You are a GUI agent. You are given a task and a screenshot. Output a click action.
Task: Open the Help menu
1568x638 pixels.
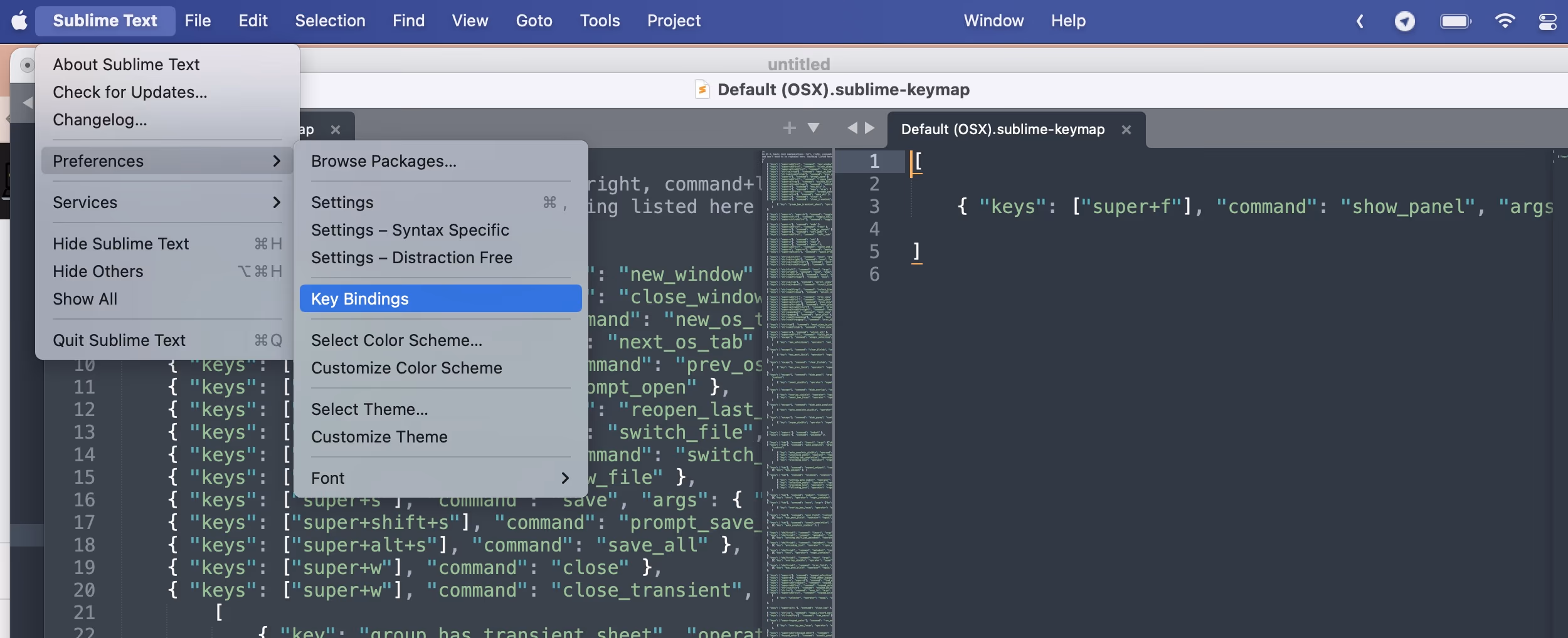[x=1068, y=21]
